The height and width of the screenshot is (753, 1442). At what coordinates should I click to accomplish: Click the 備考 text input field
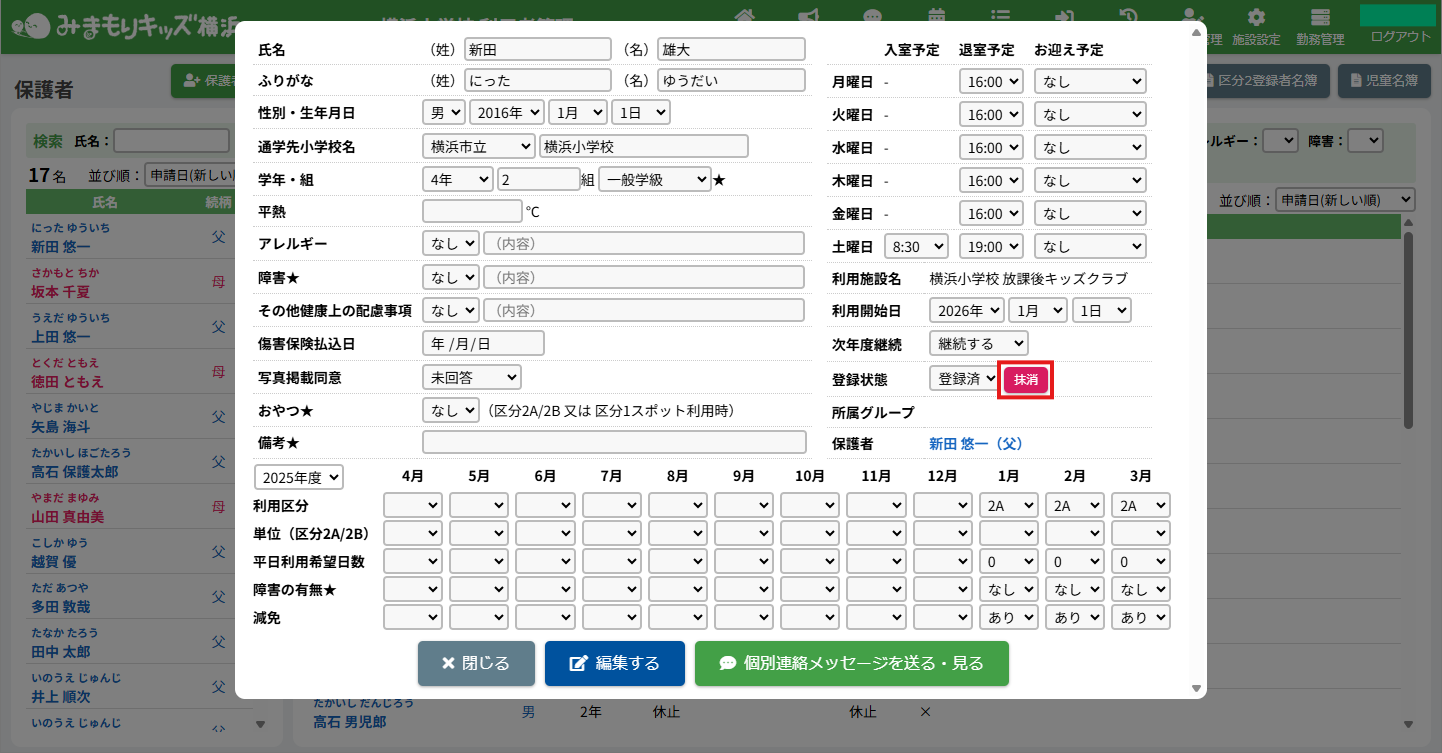click(x=614, y=442)
